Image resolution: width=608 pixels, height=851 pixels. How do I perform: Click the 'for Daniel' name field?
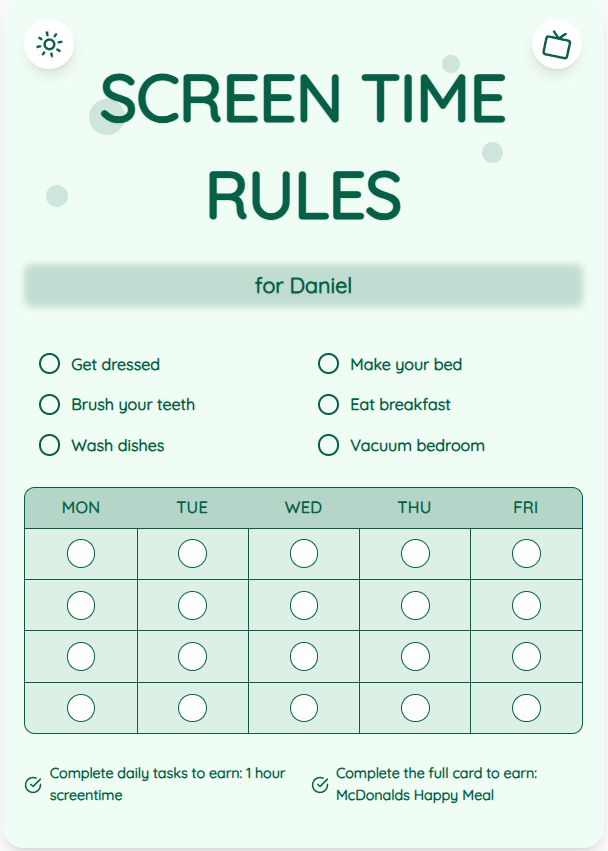[x=303, y=286]
